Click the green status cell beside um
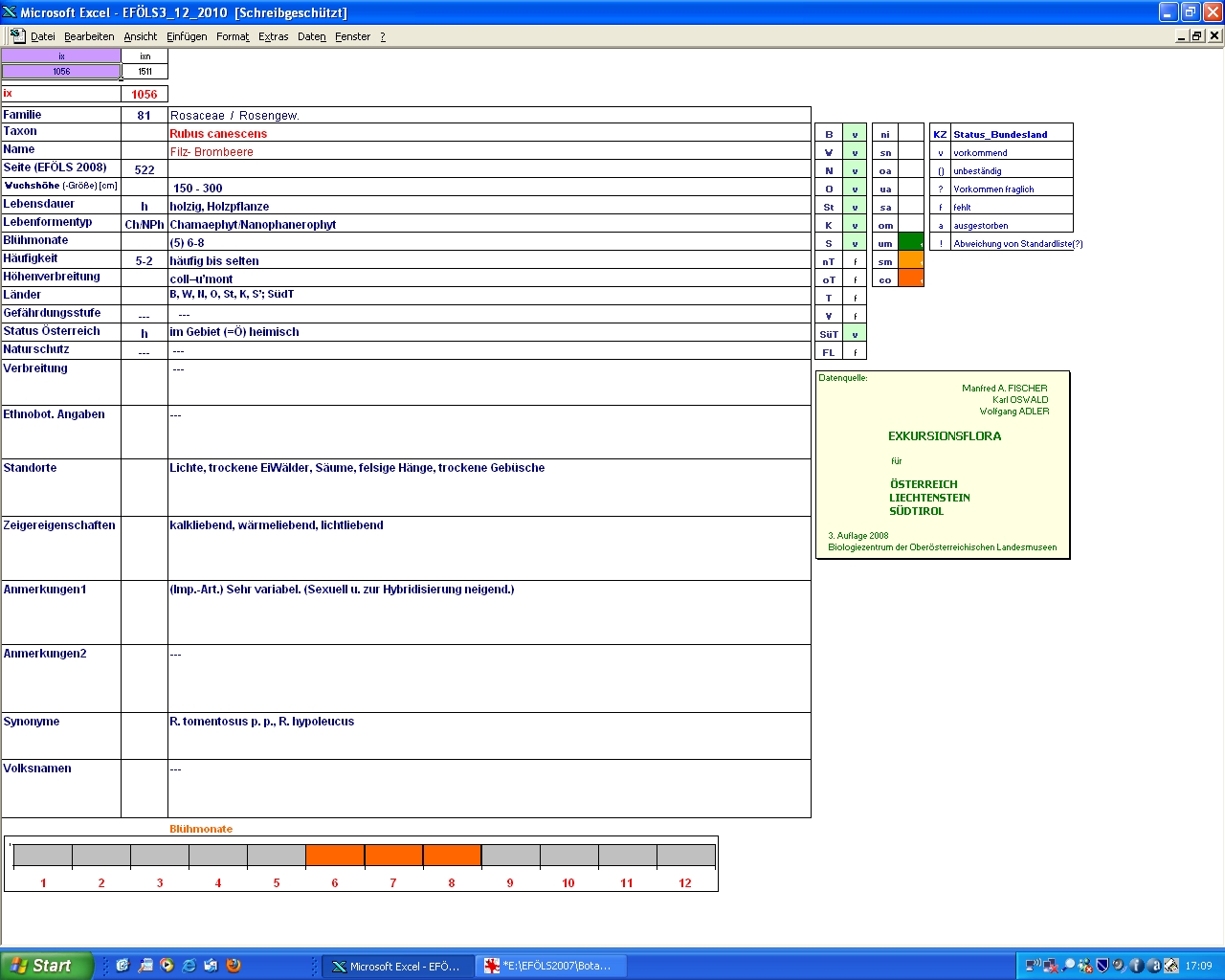Viewport: 1225px width, 980px height. coord(911,242)
